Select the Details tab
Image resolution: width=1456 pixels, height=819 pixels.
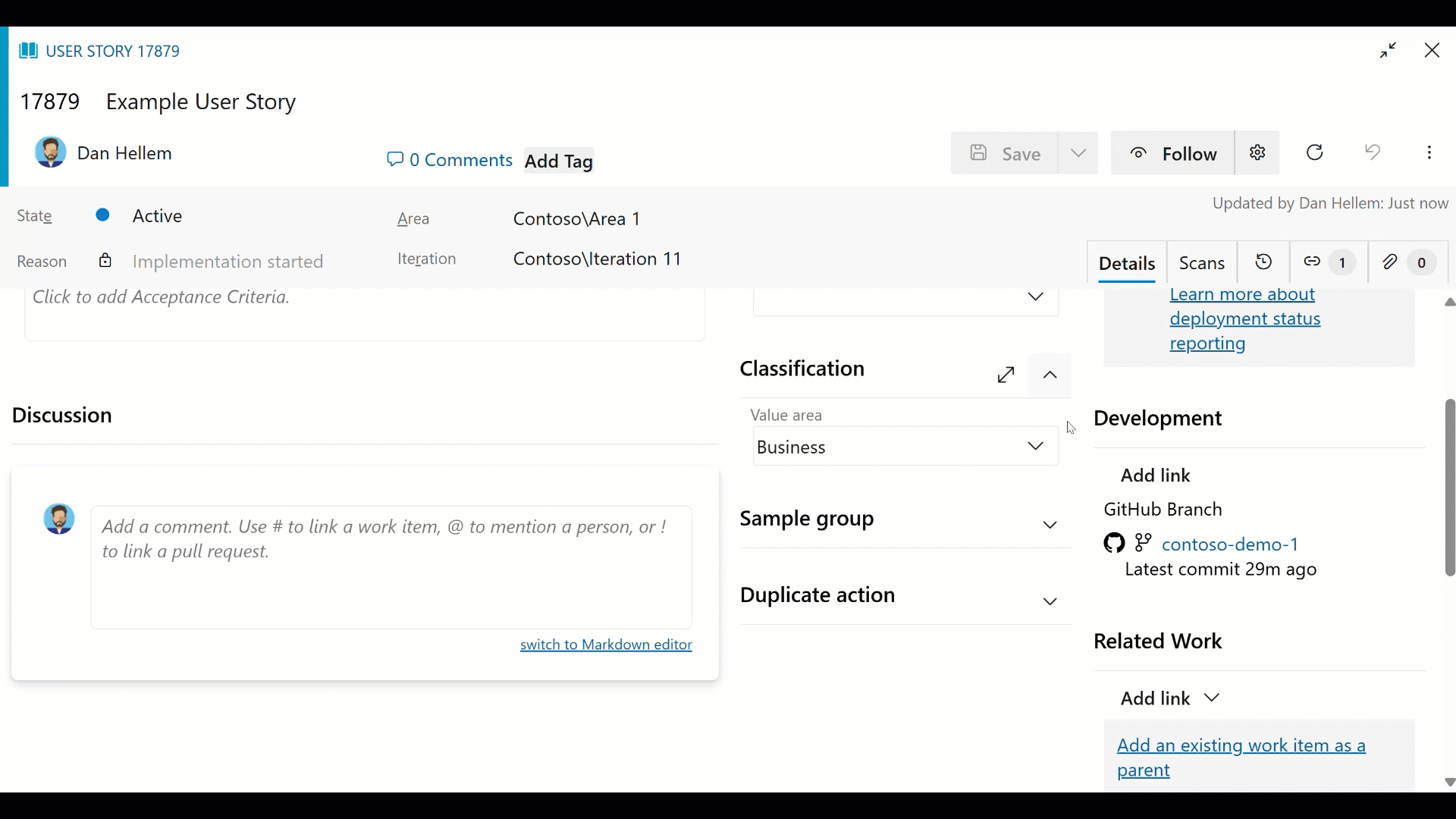[1127, 265]
